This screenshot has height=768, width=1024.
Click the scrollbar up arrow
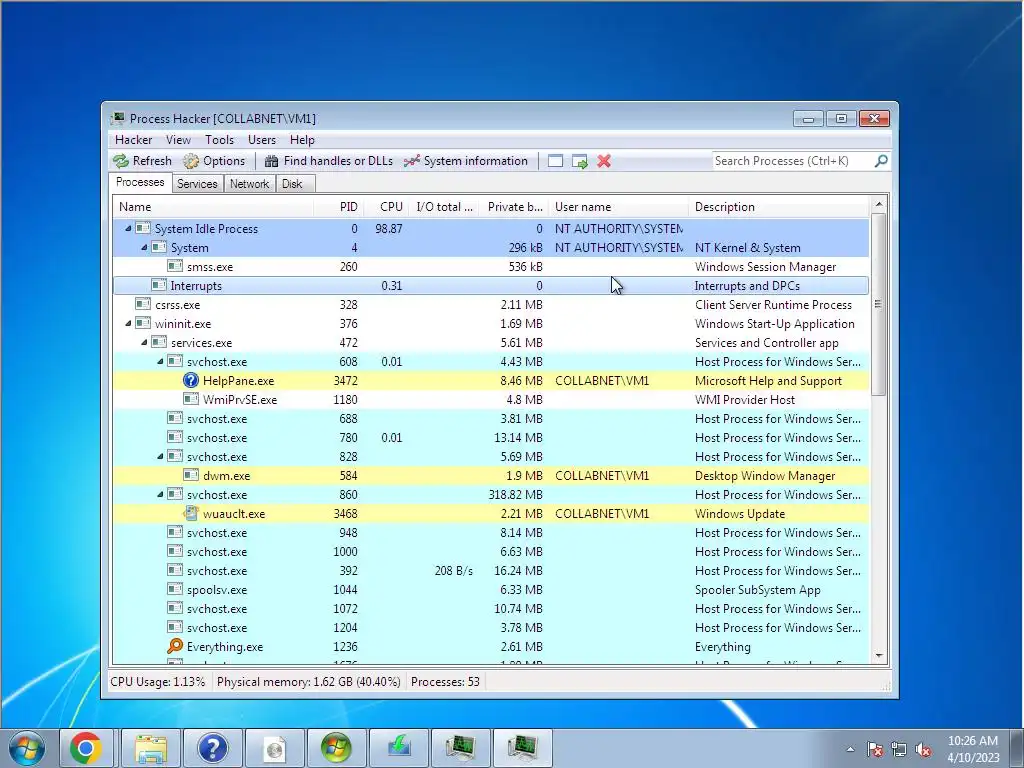(879, 204)
